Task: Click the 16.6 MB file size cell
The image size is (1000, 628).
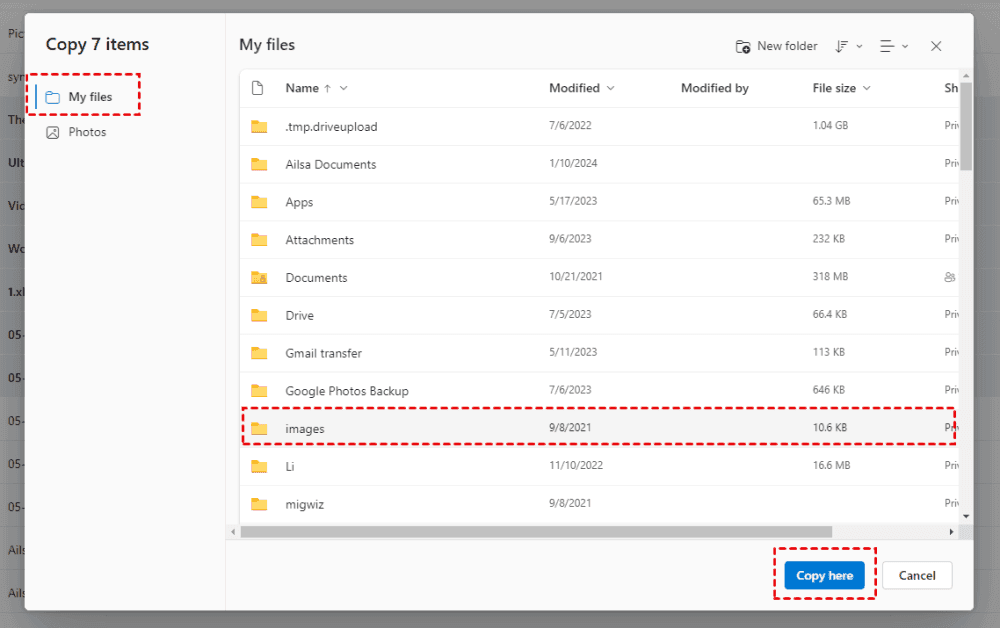Action: (831, 465)
